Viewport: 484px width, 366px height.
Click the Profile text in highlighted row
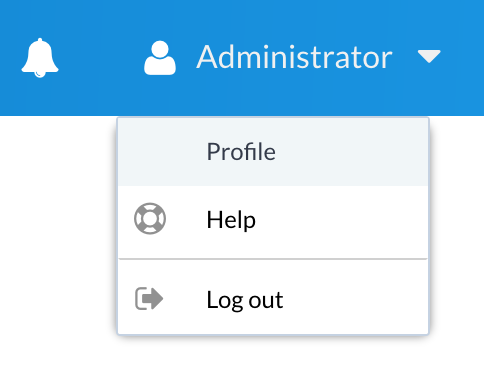241,152
